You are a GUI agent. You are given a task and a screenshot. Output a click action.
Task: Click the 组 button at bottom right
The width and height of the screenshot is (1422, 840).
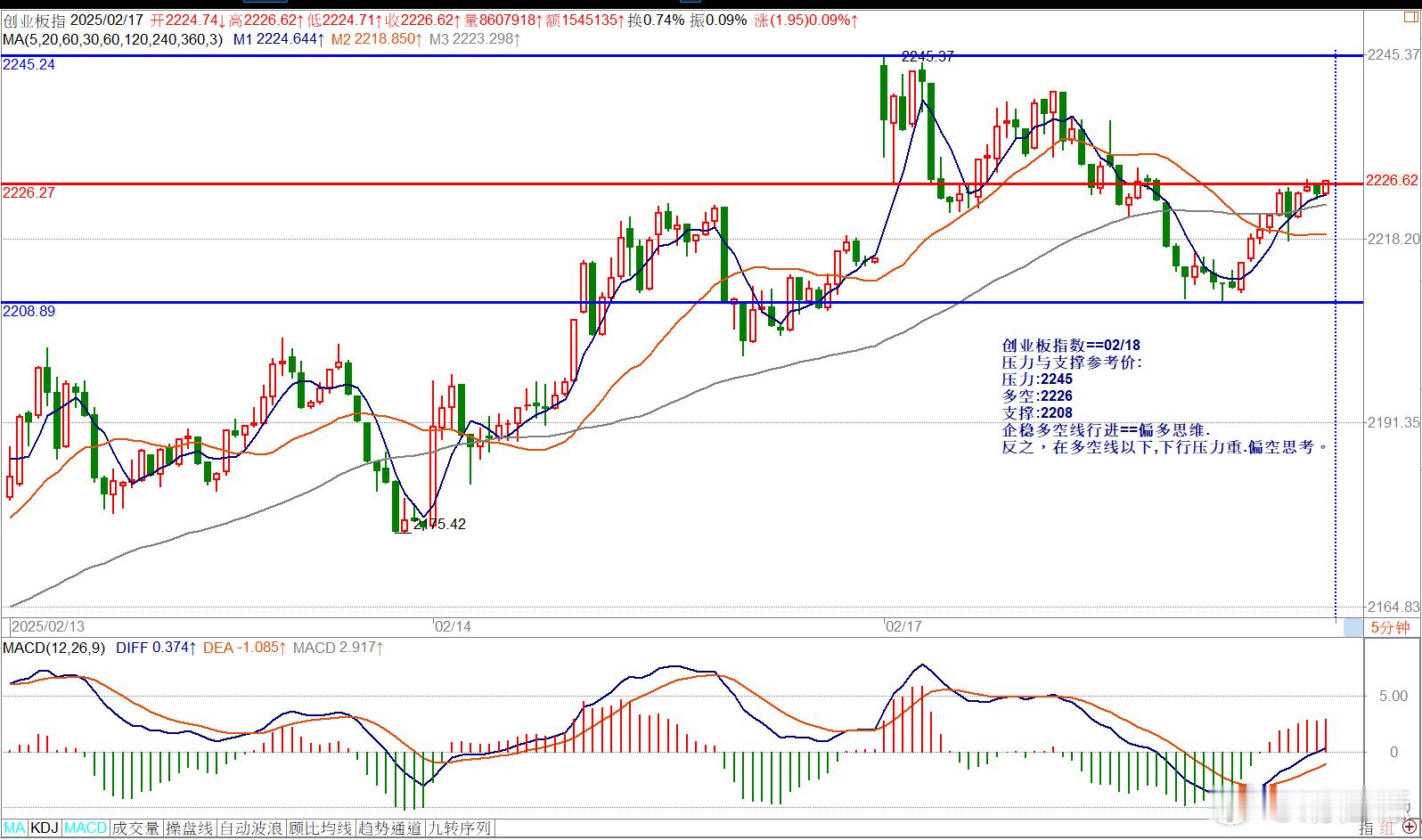1385,828
